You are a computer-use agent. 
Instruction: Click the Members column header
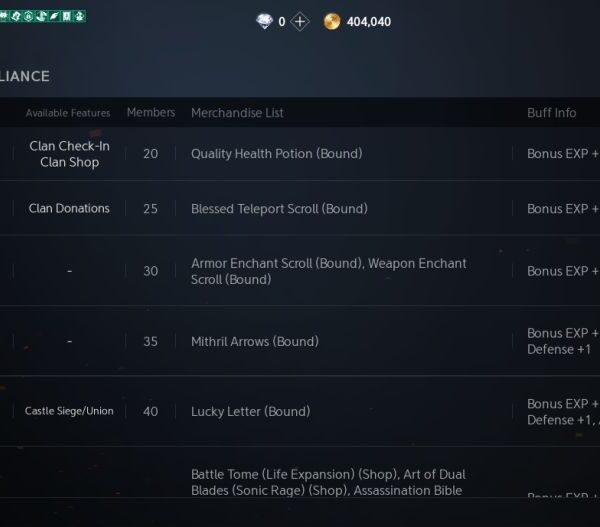pos(150,113)
